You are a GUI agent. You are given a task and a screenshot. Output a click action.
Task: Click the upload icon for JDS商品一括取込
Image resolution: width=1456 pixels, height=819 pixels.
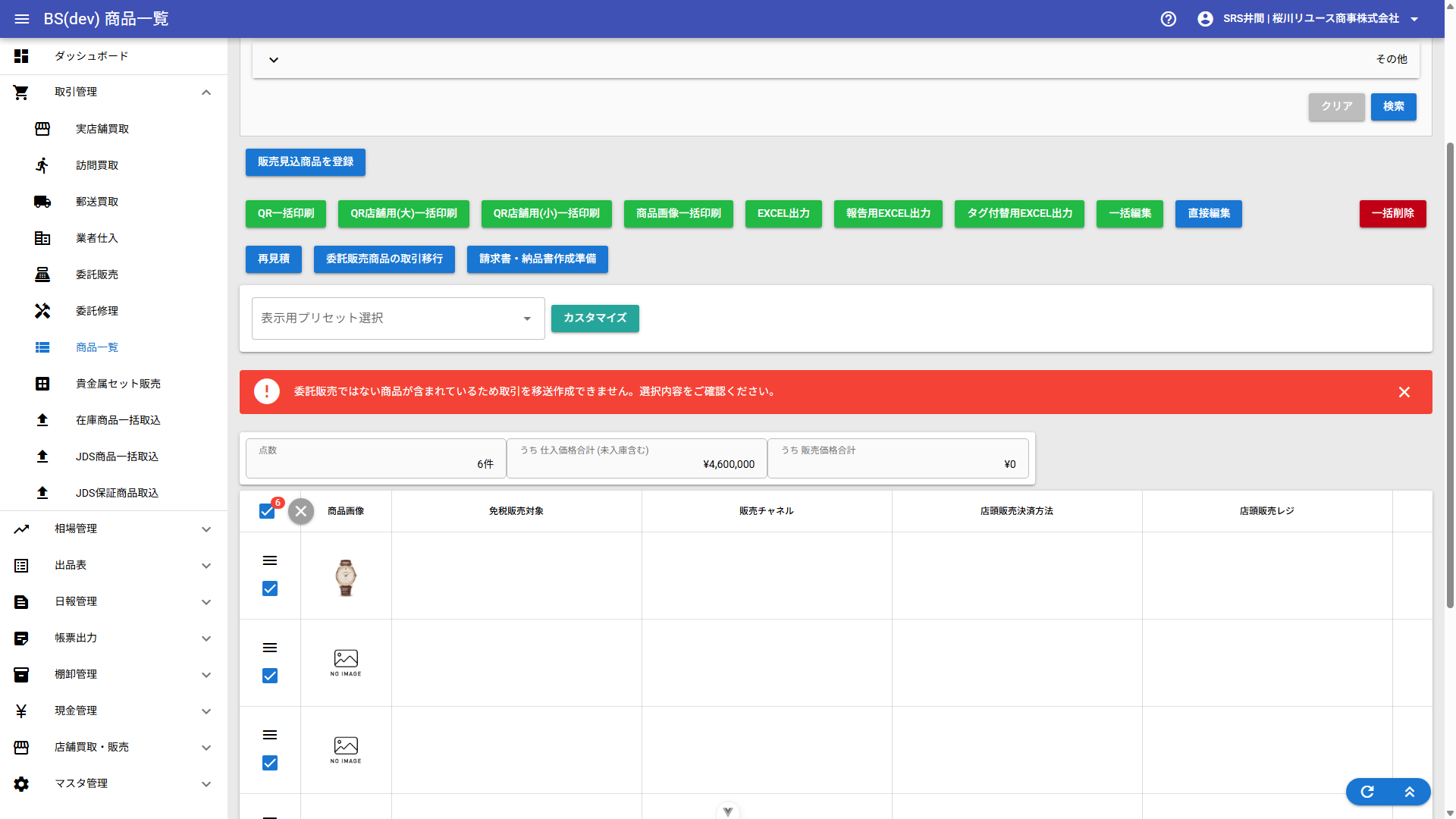(x=42, y=457)
